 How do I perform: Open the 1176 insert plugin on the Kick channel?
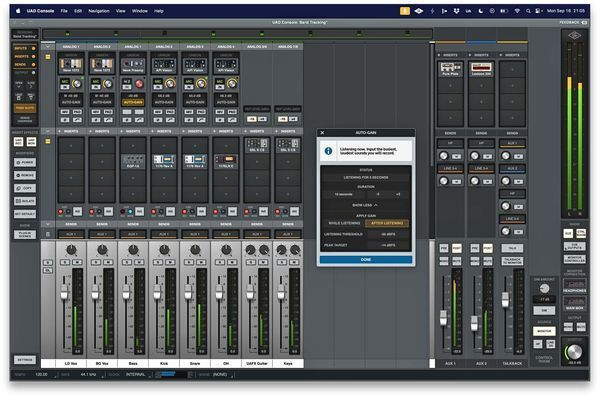coord(164,161)
